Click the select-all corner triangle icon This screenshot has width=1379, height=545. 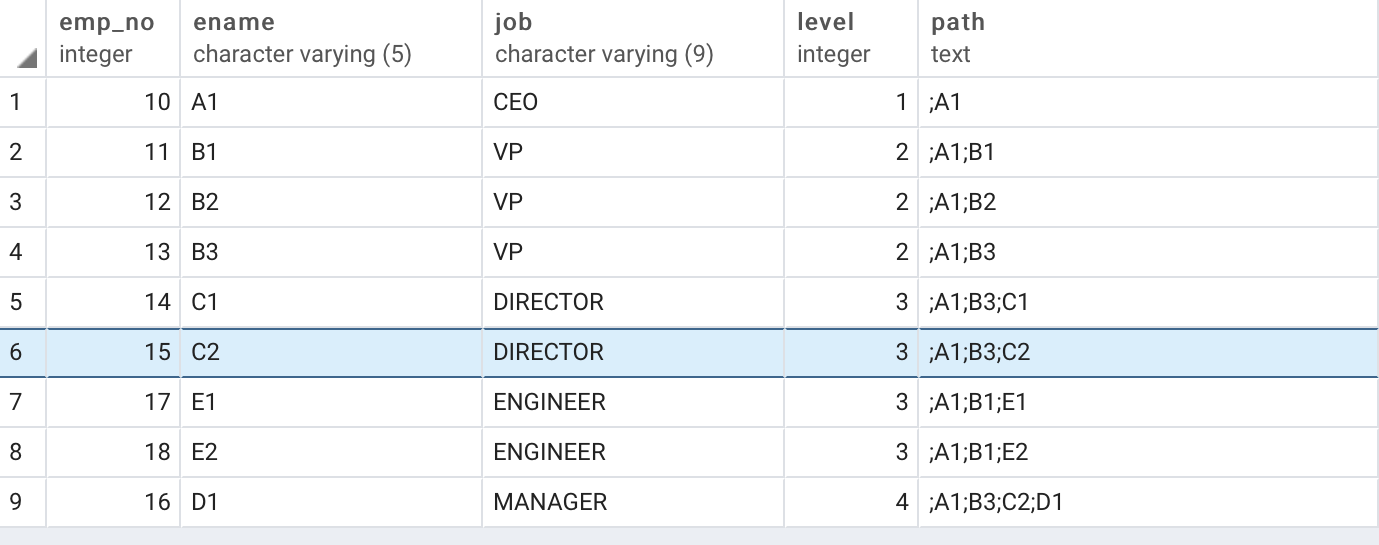[28, 60]
